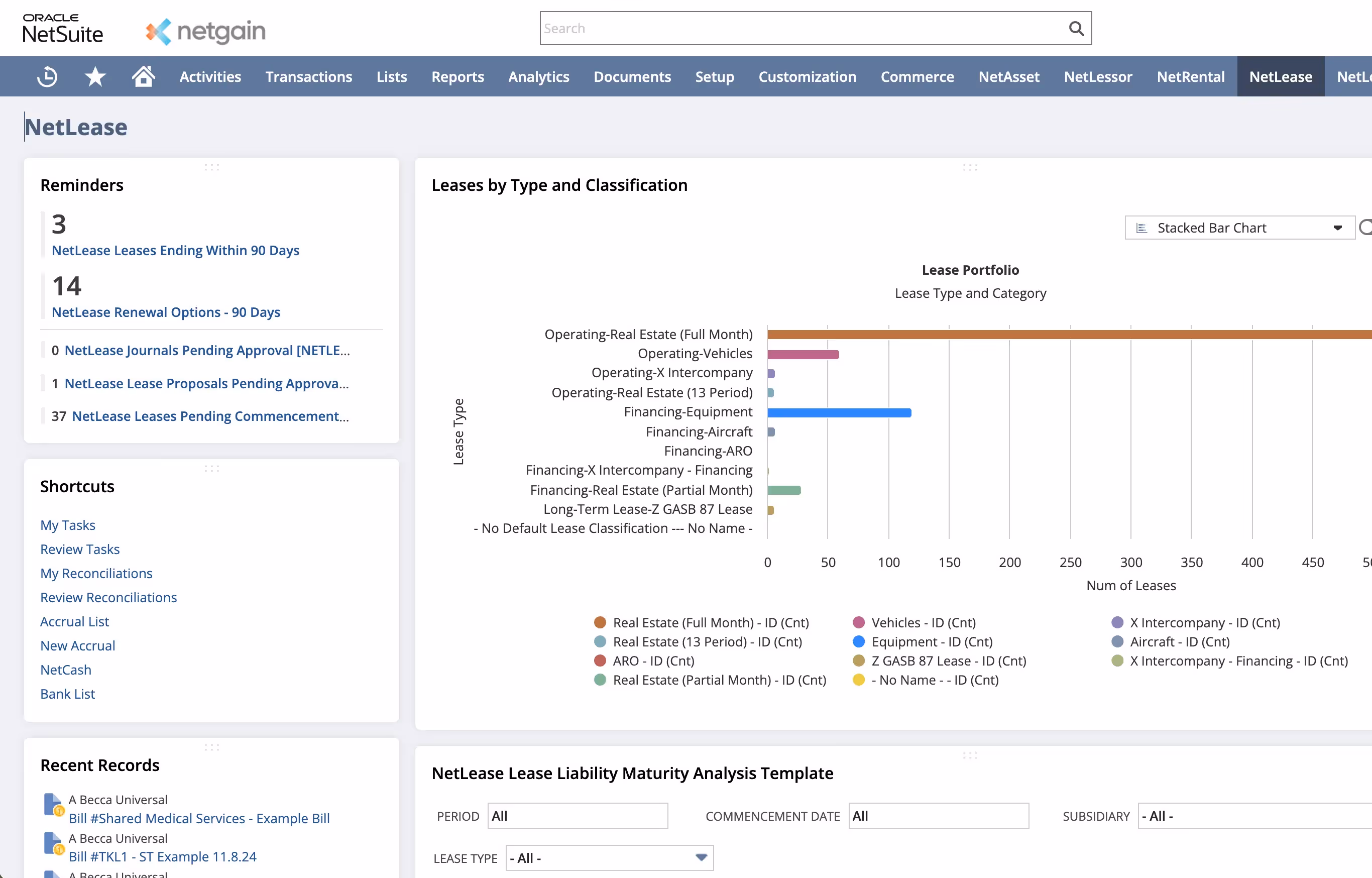Click the search magnifier icon
The image size is (1372, 878).
pos(1076,28)
